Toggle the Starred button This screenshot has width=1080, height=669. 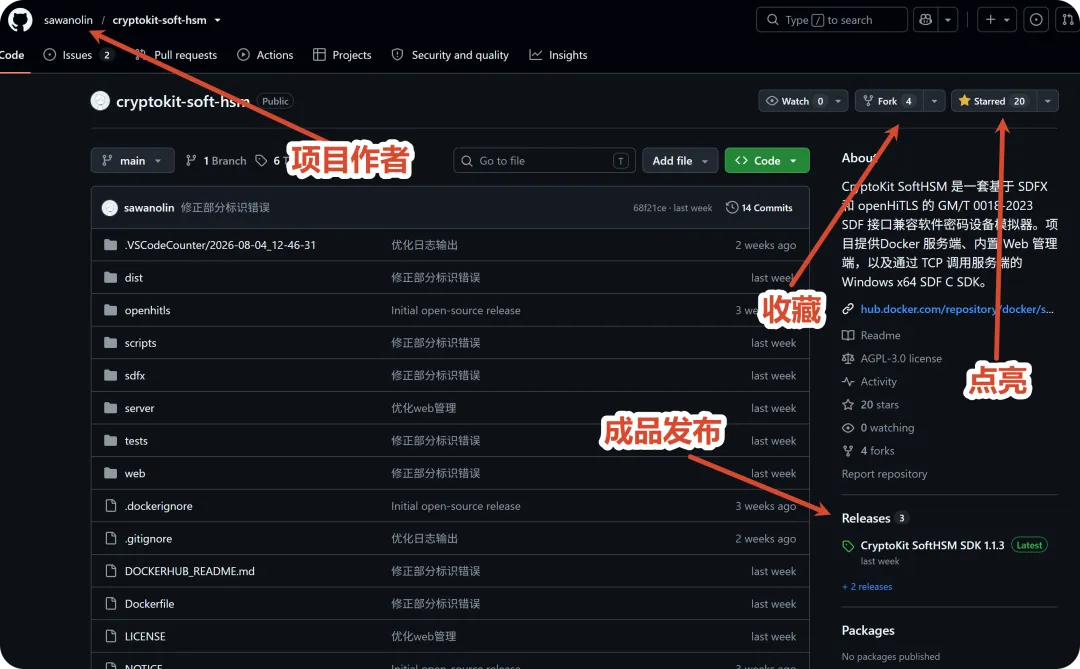pos(993,101)
